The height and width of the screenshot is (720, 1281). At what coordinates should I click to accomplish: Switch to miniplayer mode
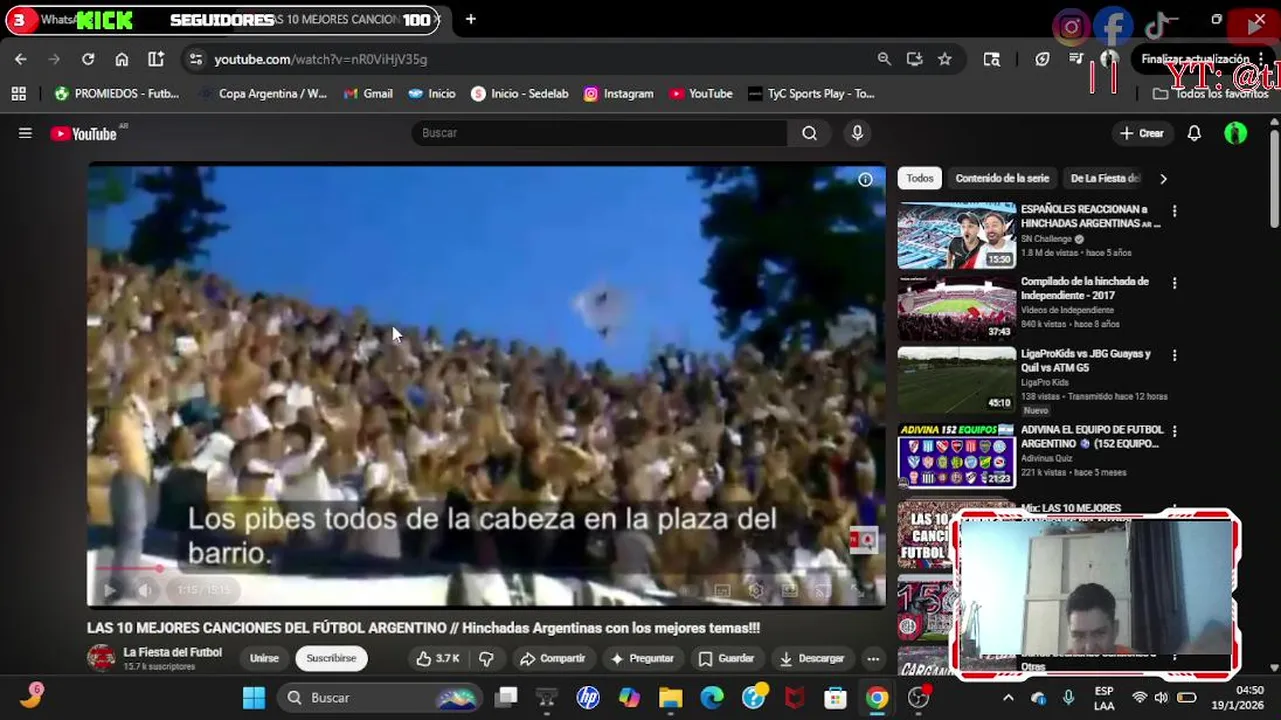click(x=790, y=590)
